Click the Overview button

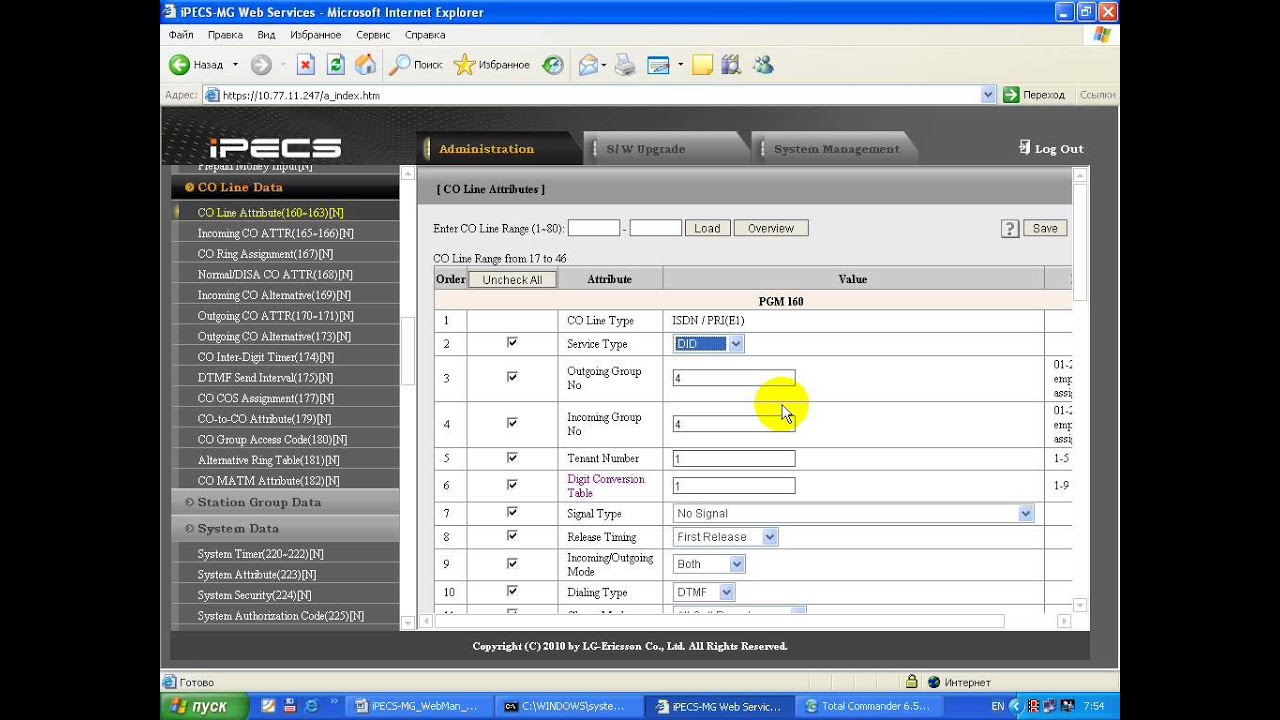pyautogui.click(x=771, y=228)
